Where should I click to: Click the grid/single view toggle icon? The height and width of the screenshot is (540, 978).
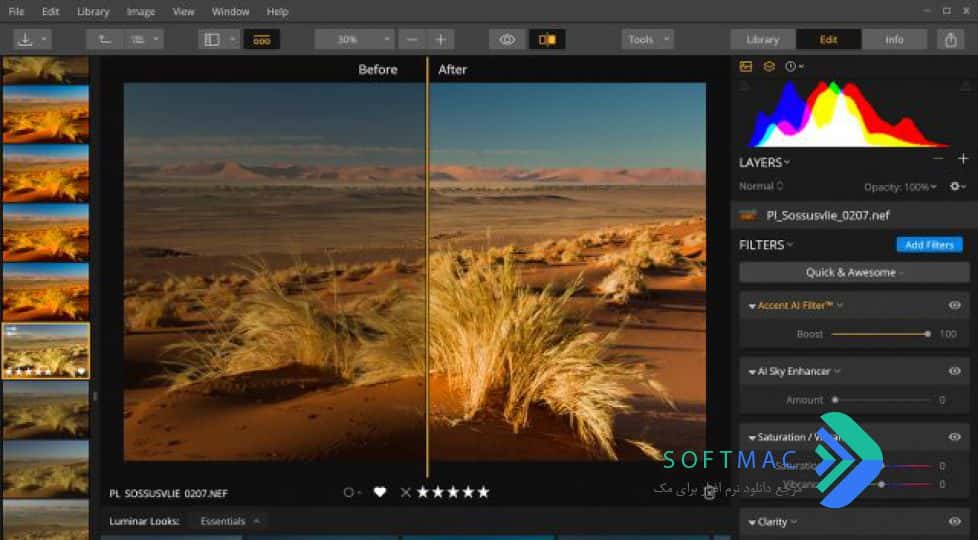pyautogui.click(x=137, y=39)
